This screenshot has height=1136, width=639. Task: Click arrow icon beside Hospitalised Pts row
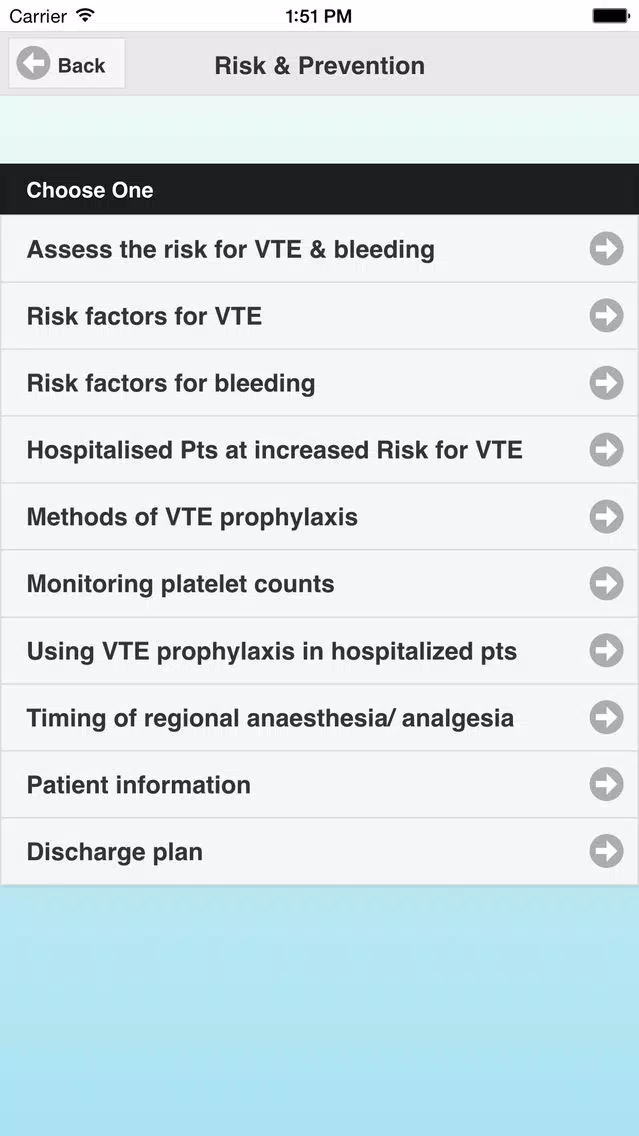[606, 450]
